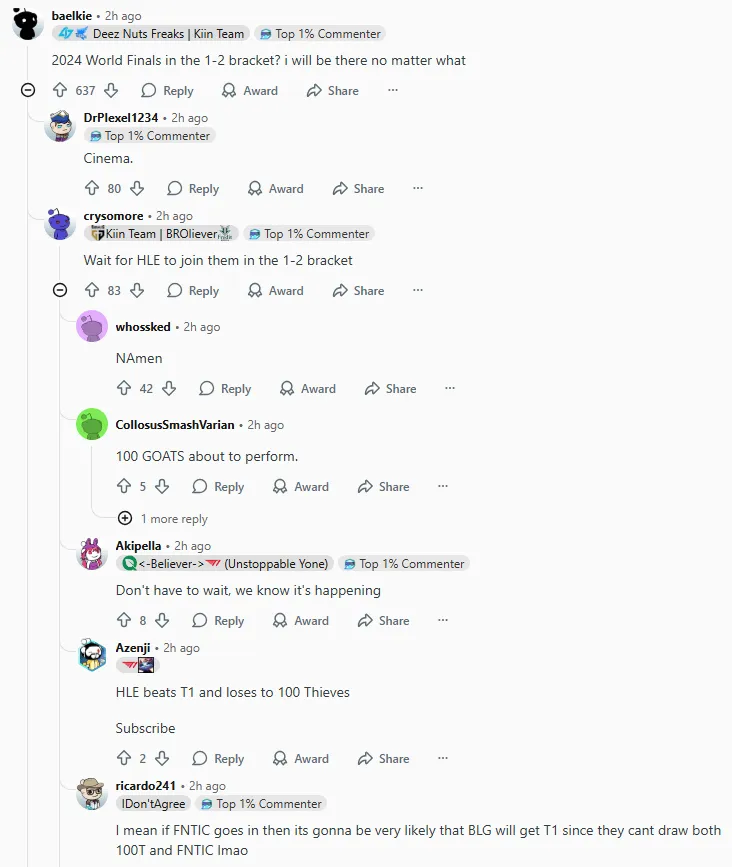
Task: Click Award on CollosusSmashVarian's comment
Action: click(301, 487)
